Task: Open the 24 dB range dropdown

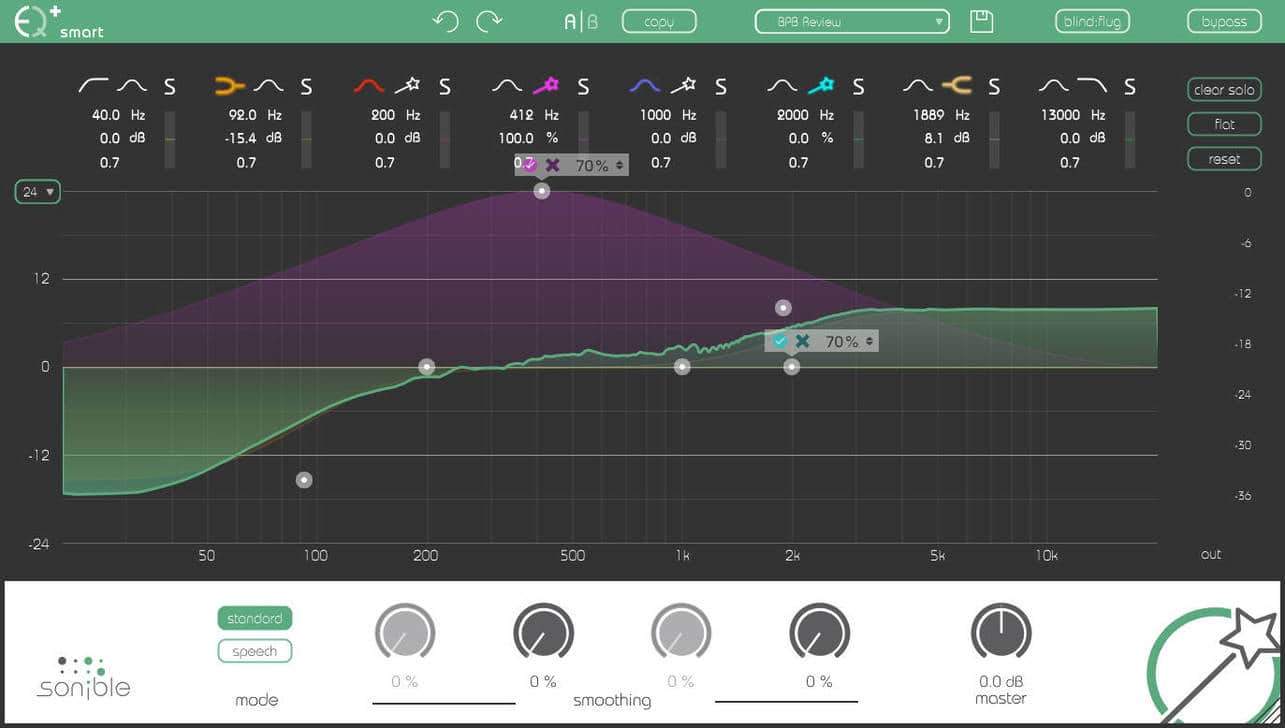Action: tap(38, 192)
